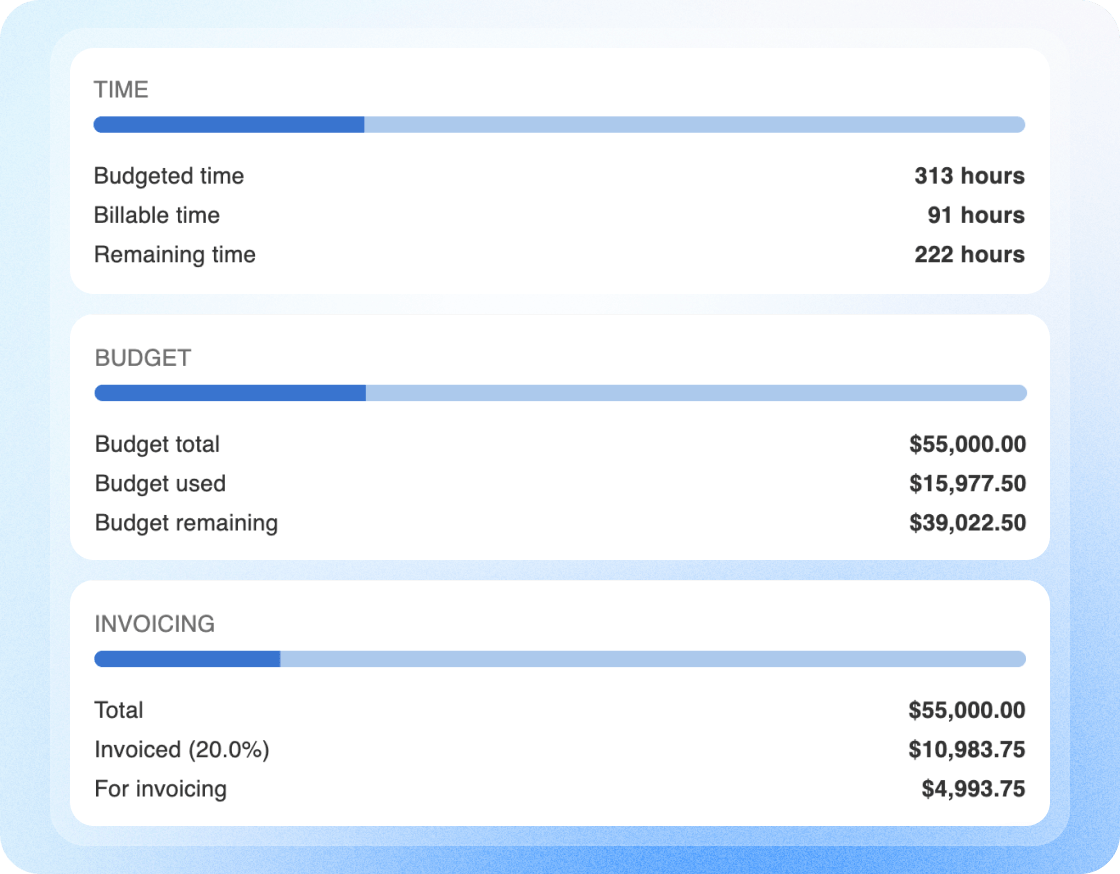Screen dimensions: 1120x874
Task: Click the 222 hours value
Action: tap(969, 254)
